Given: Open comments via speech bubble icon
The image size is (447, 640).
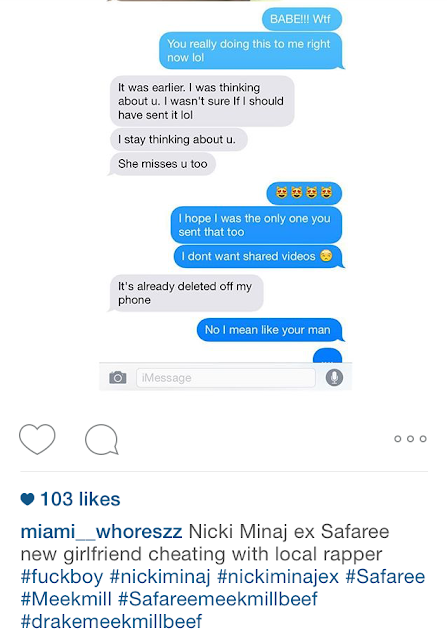Looking at the screenshot, I should point(102,440).
